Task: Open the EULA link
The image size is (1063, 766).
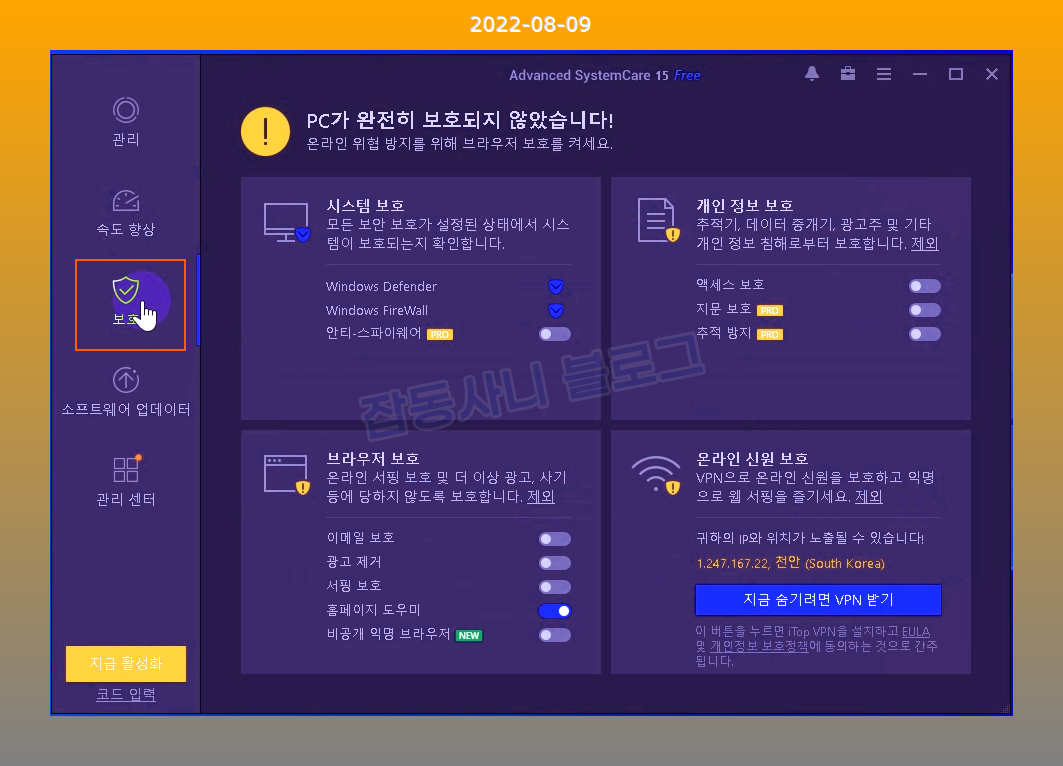Action: tap(915, 631)
